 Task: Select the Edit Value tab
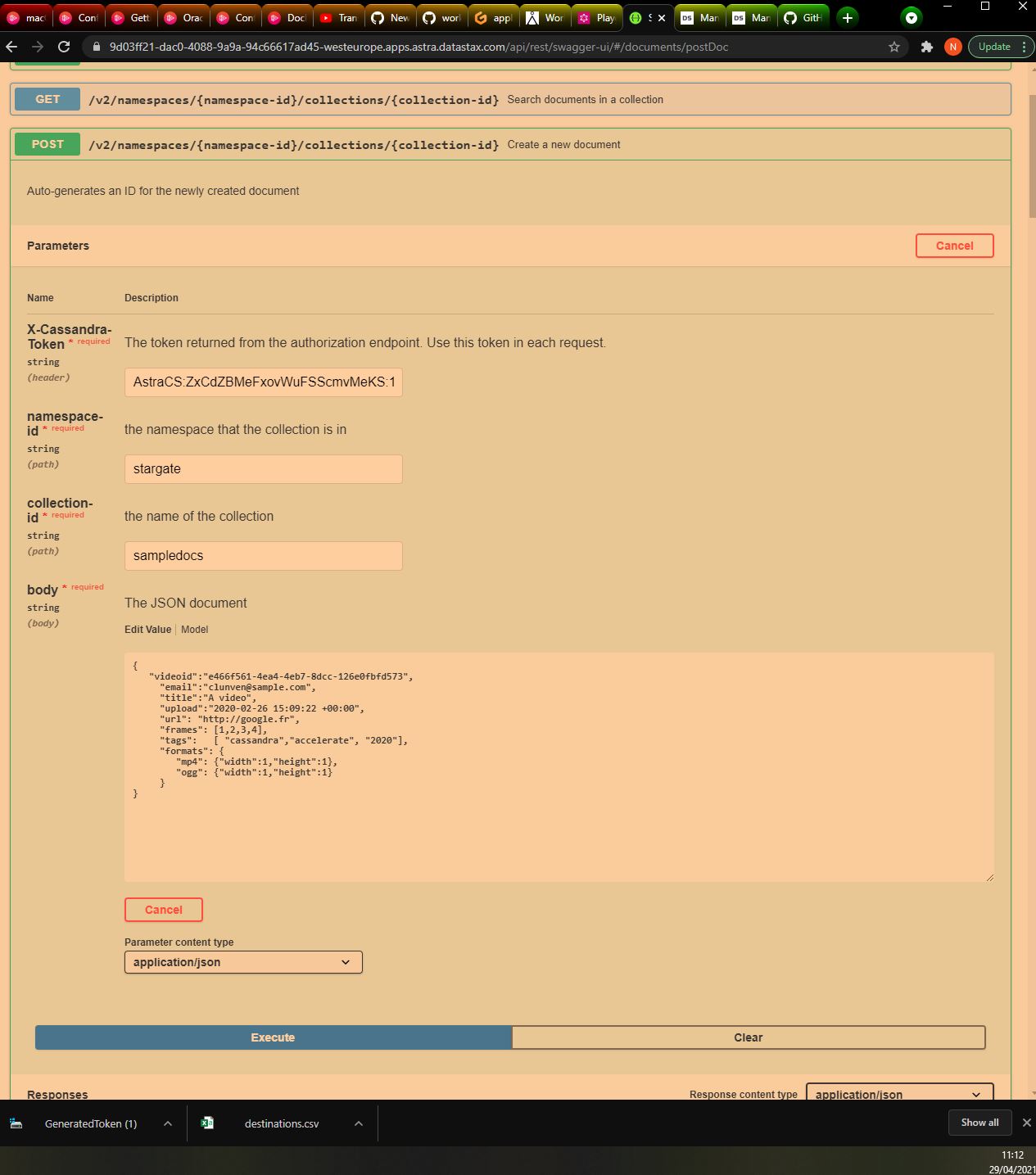point(148,629)
